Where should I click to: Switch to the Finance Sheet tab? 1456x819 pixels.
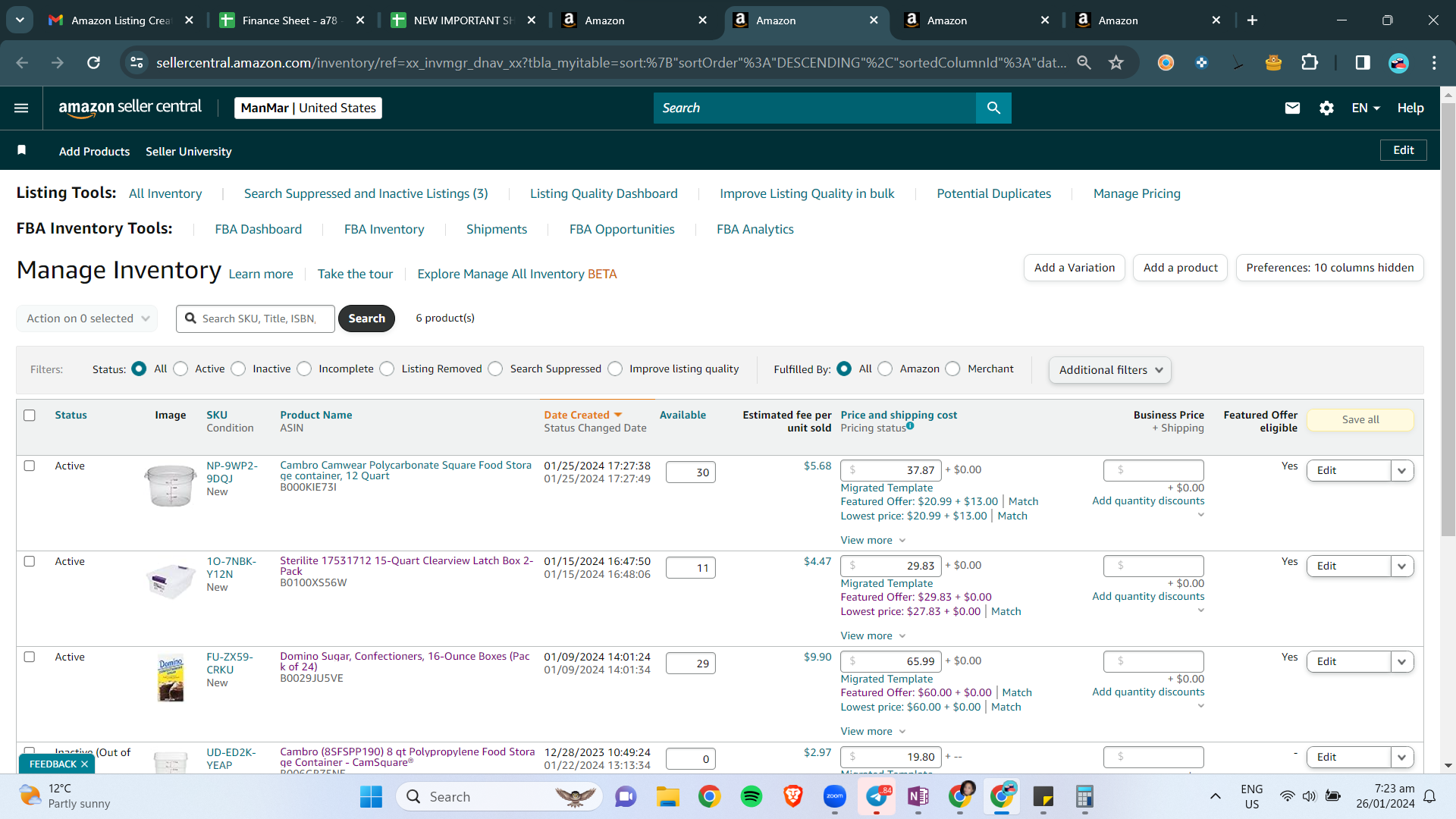click(x=292, y=20)
